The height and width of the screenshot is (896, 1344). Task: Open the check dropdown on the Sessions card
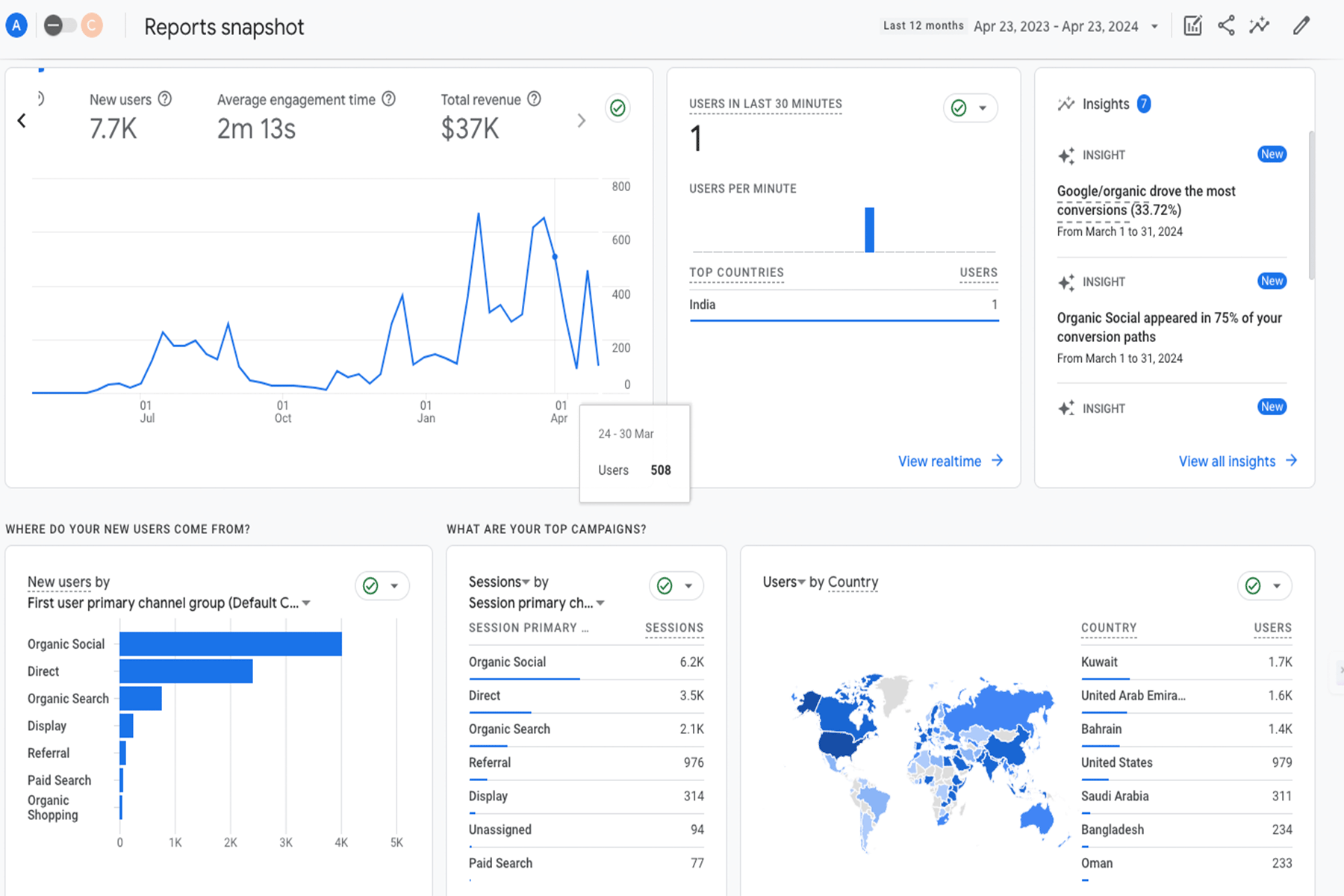click(676, 586)
